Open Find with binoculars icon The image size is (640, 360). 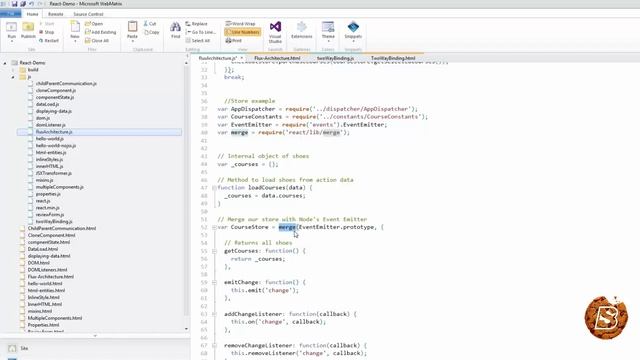(176, 30)
